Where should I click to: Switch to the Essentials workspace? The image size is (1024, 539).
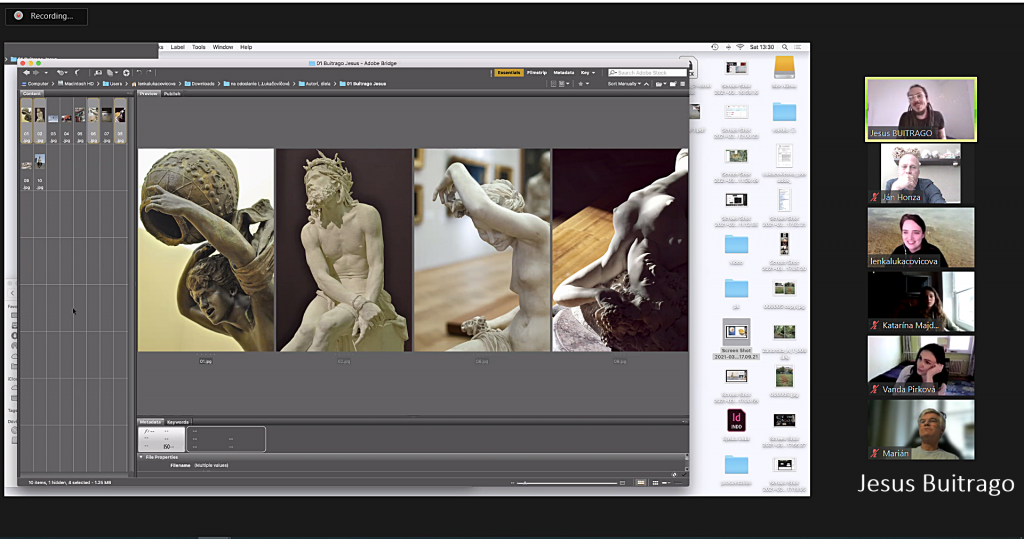[509, 73]
